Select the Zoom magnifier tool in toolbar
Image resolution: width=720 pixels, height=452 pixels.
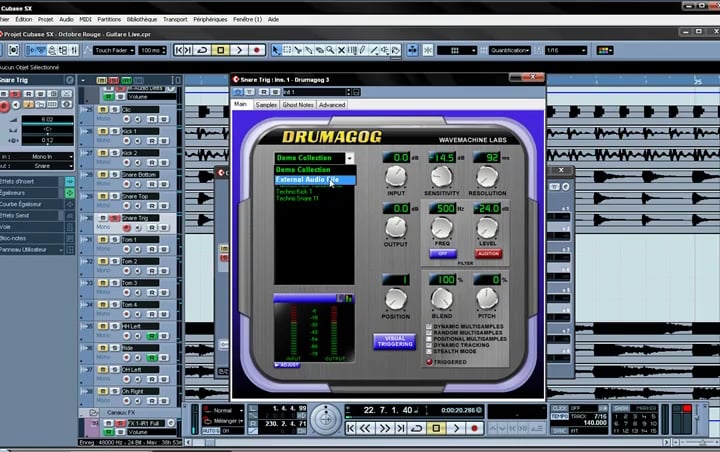click(x=330, y=50)
